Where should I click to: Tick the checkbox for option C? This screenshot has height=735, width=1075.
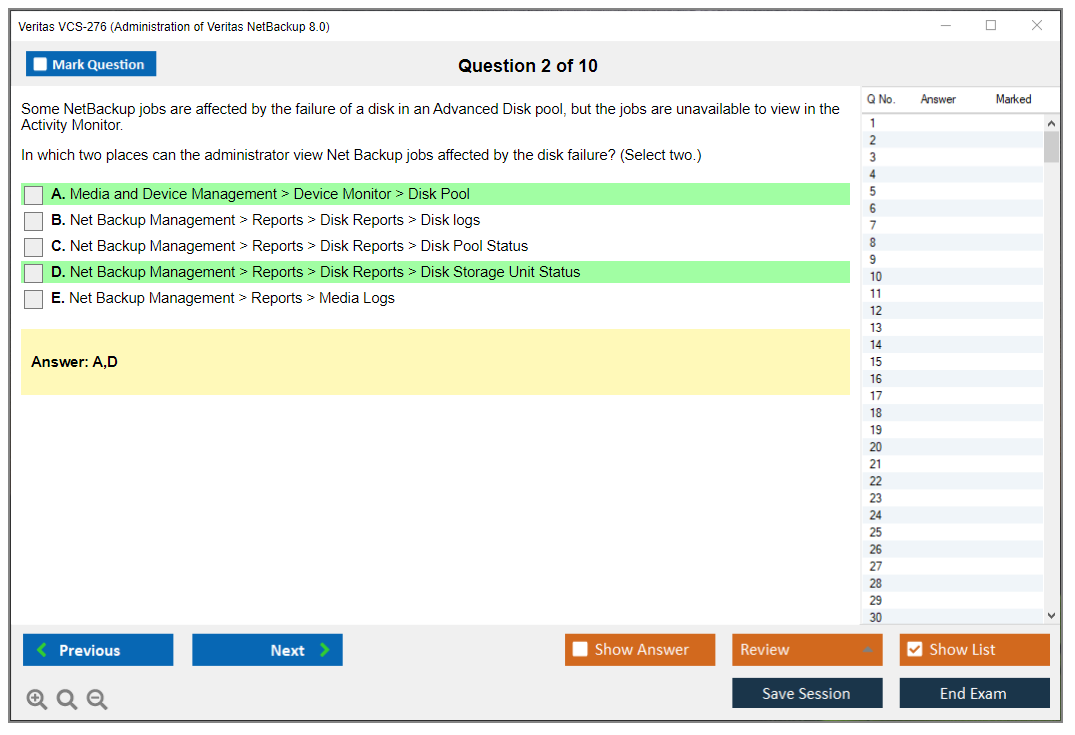point(33,247)
